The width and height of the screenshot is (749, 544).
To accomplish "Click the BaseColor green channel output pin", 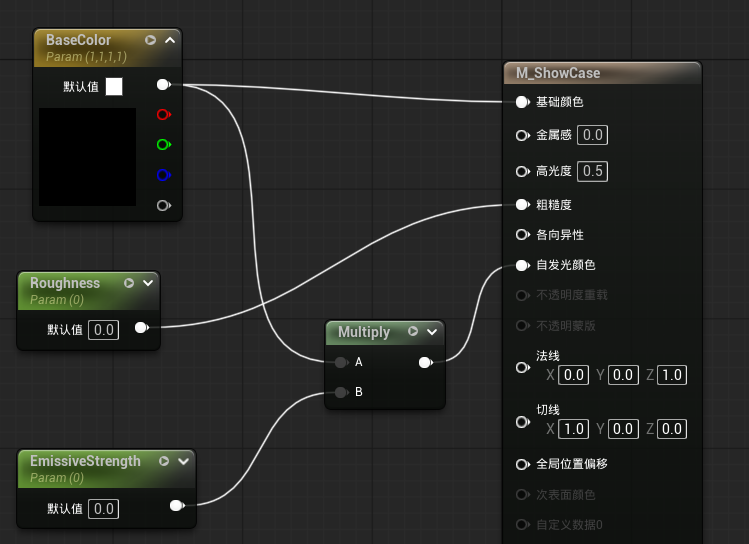I will pyautogui.click(x=163, y=144).
